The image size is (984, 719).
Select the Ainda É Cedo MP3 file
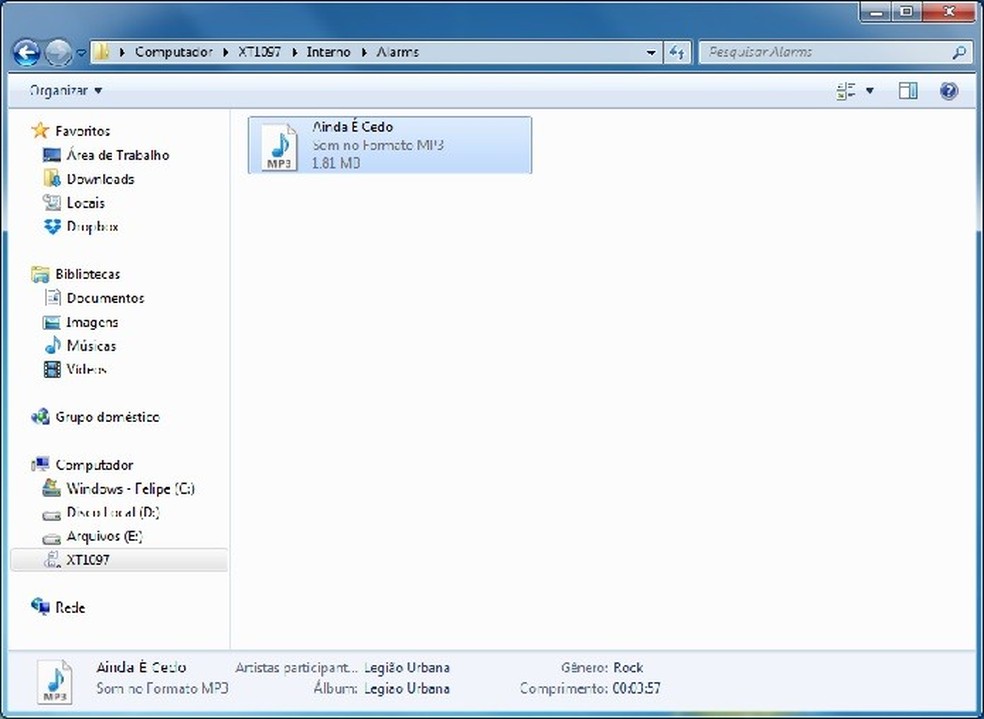(390, 145)
